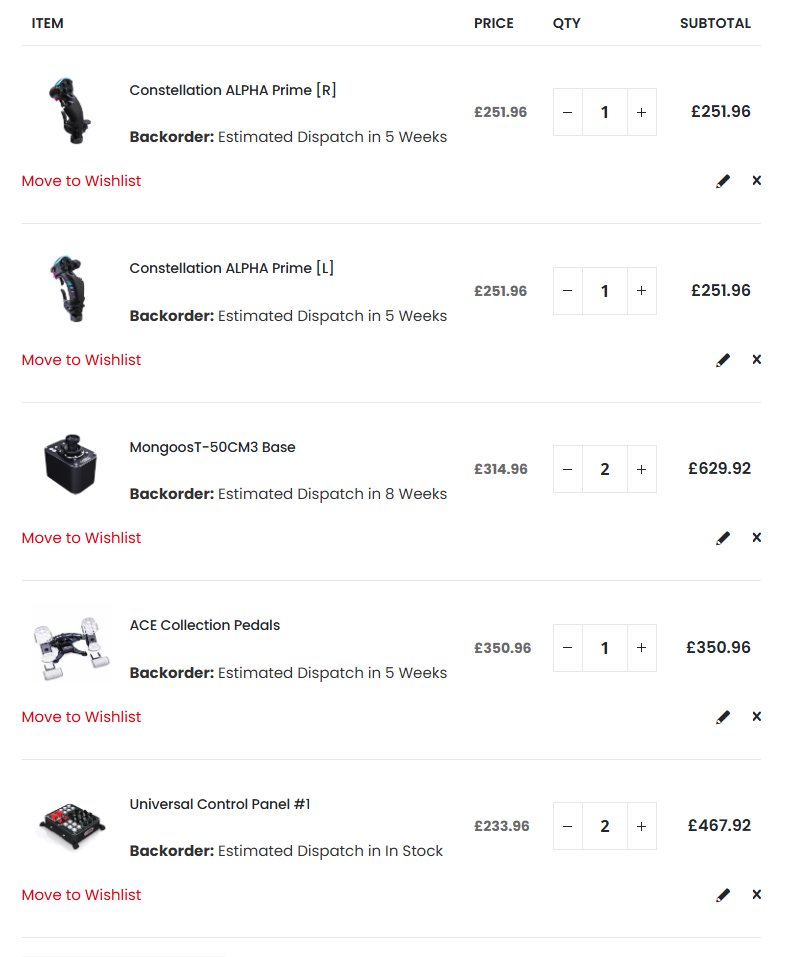Edit the Constellation ALPHA Prime [R] item
Image resolution: width=790 pixels, height=957 pixels.
723,181
